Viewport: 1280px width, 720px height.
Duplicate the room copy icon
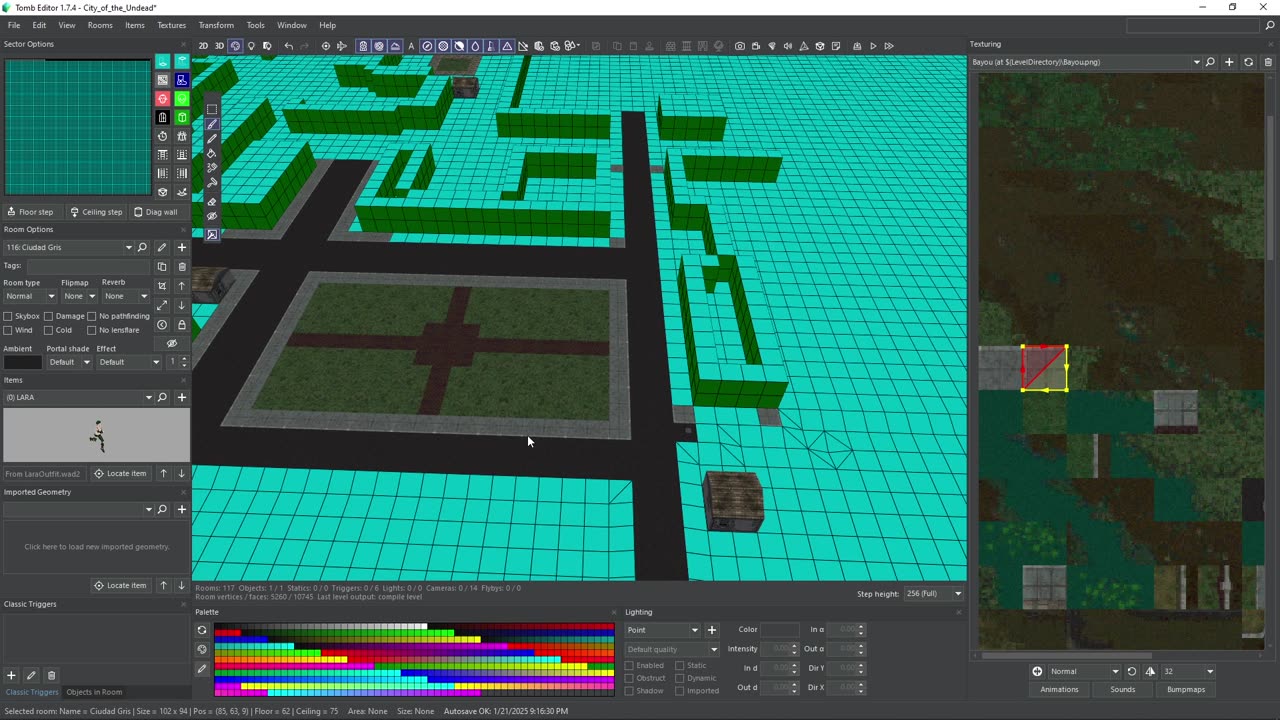(162, 267)
